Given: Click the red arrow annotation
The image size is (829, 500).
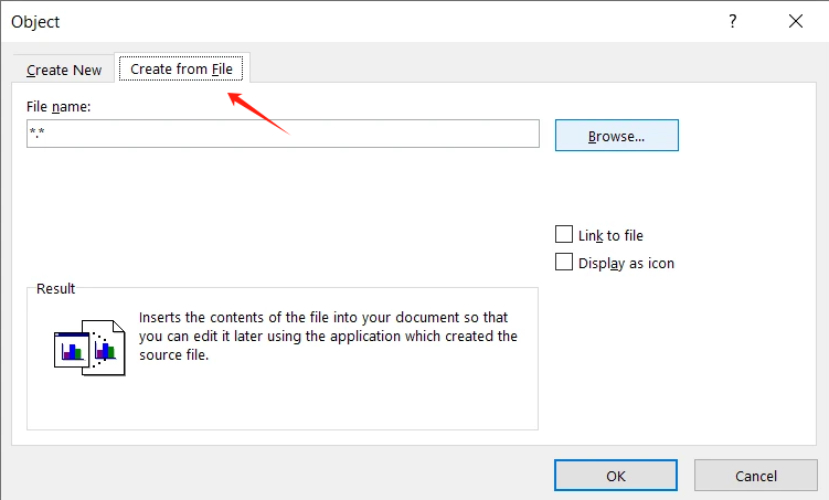Looking at the screenshot, I should 258,113.
